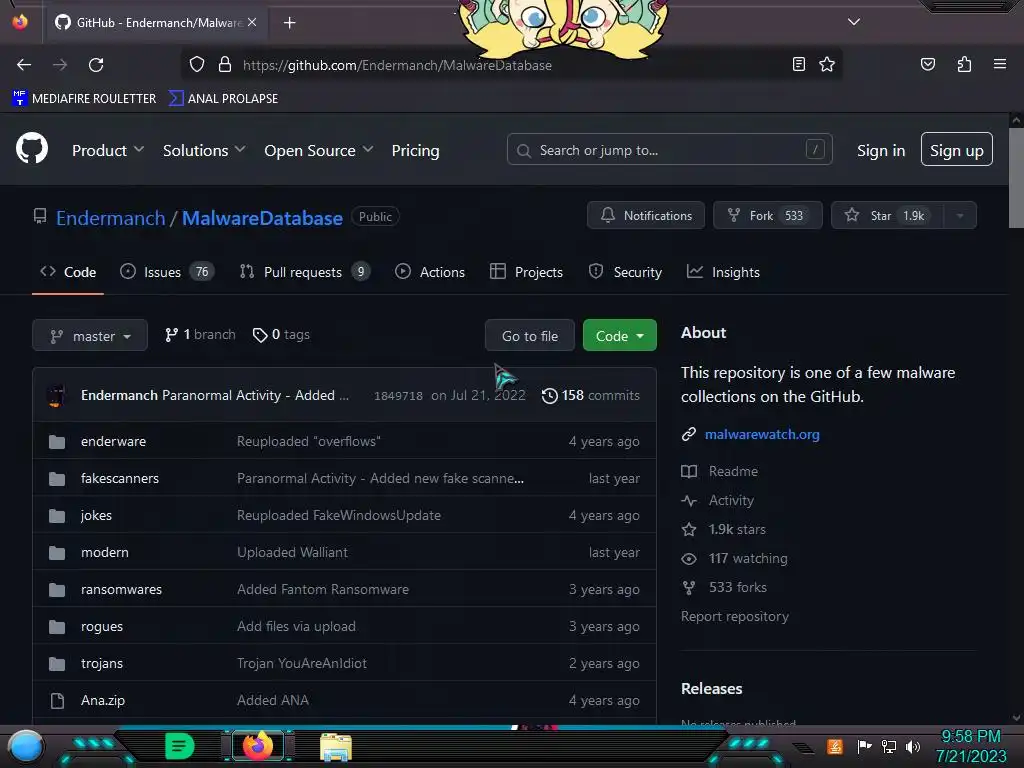The image size is (1024, 768).
Task: Expand the Product menu
Action: point(108,150)
